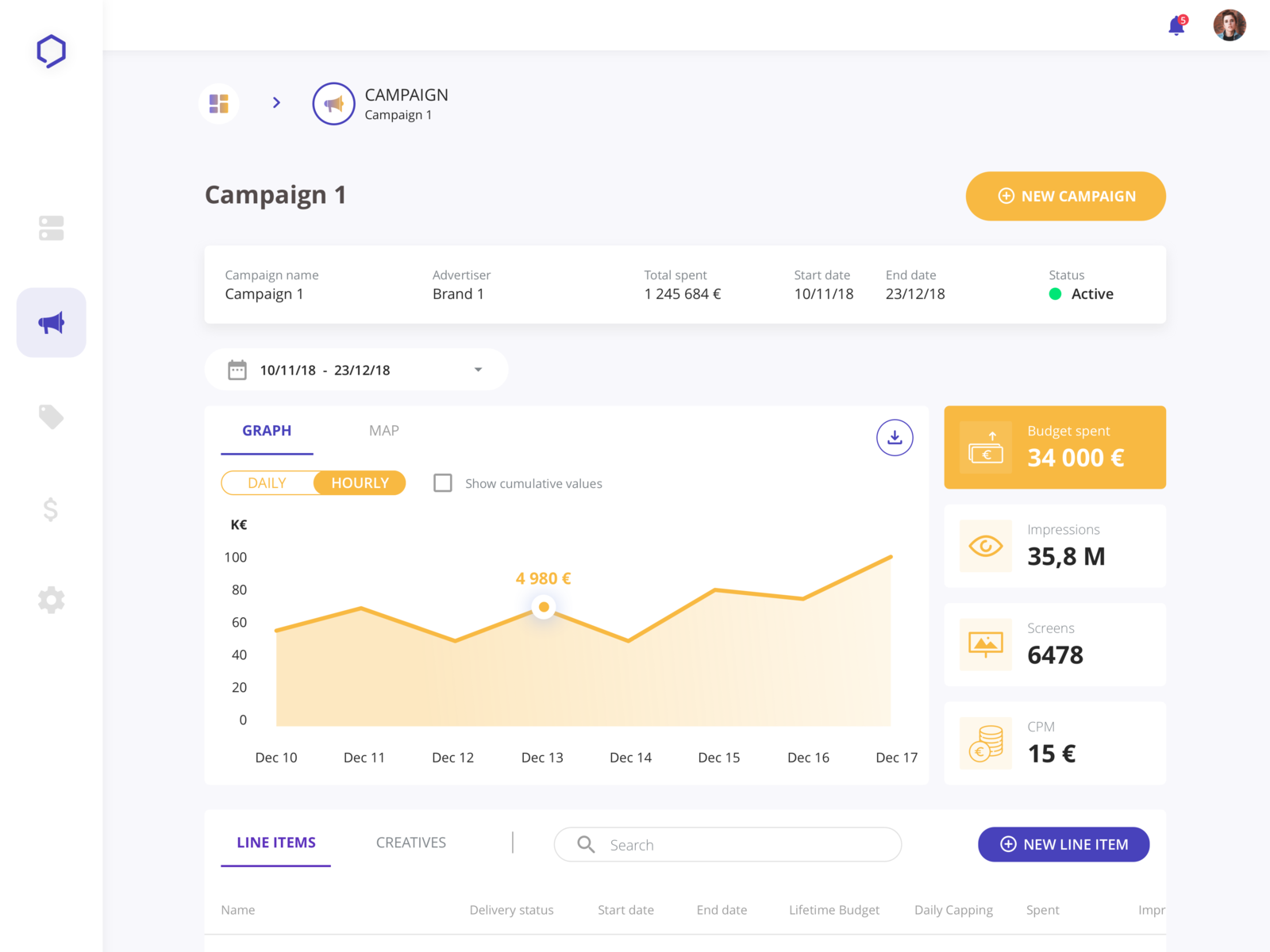Sort by Name column header

click(238, 910)
